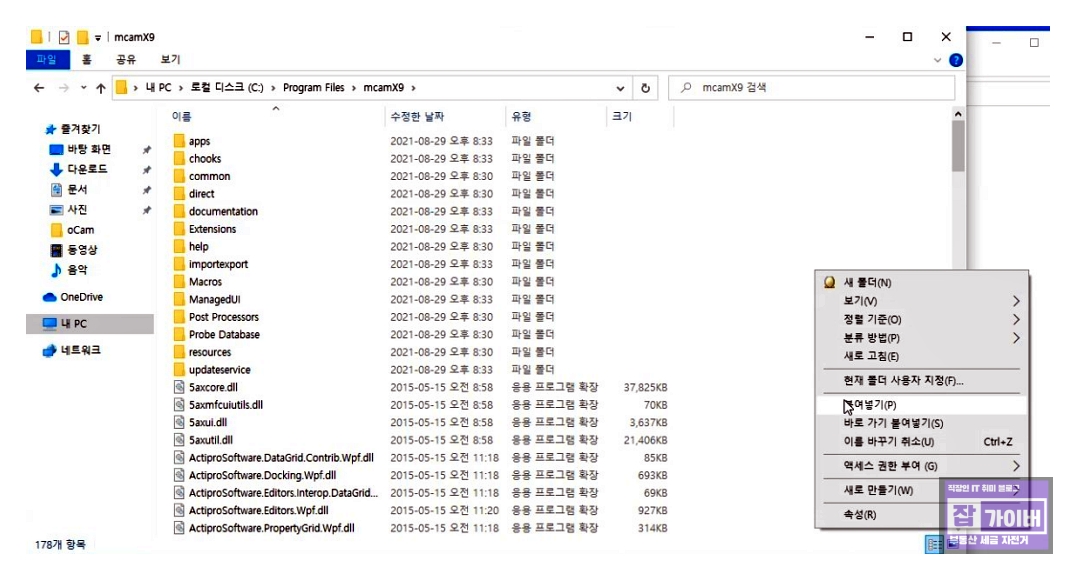Screen dimensions: 1076x580
Task: Click the scrollbar up arrow
Action: [958, 114]
